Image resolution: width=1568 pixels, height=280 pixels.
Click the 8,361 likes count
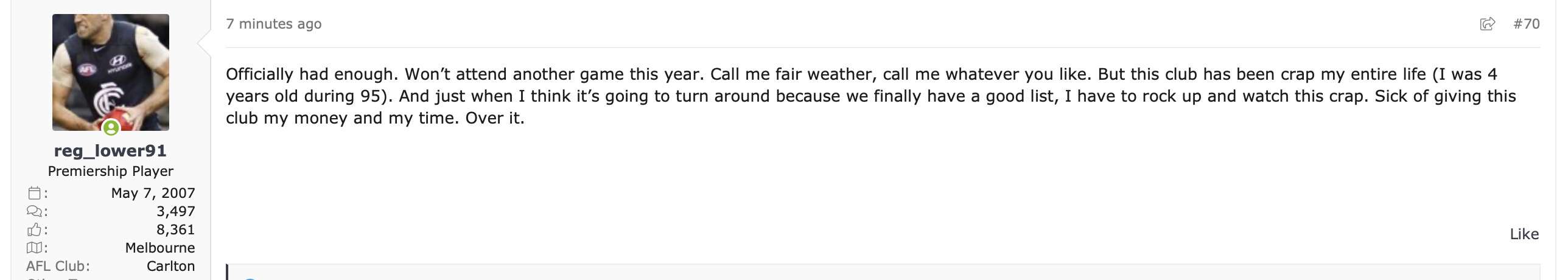(x=176, y=229)
